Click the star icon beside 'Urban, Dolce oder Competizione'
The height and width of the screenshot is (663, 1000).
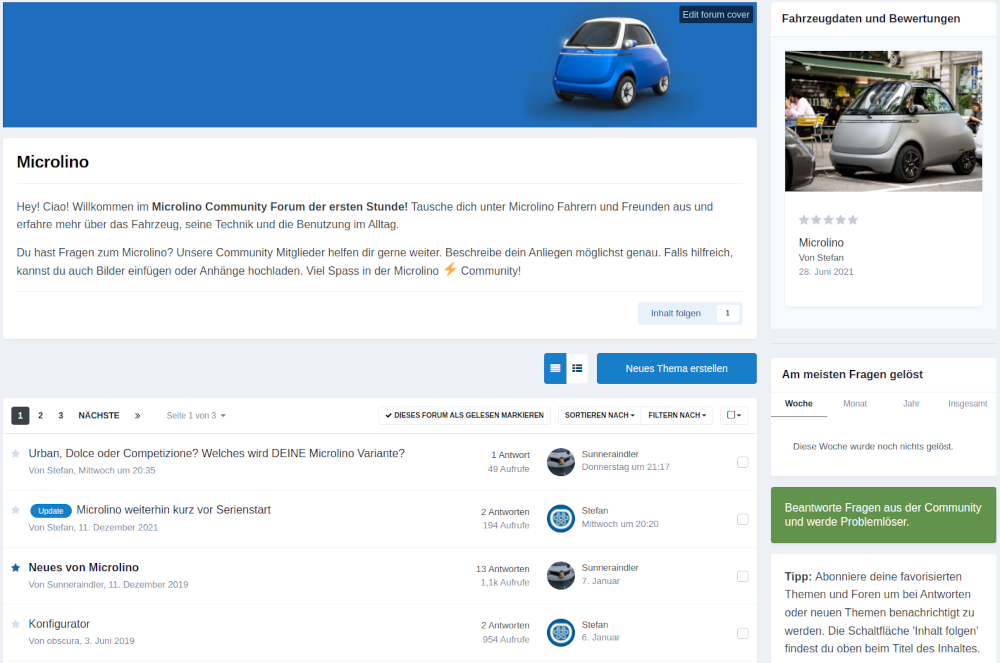click(x=15, y=454)
